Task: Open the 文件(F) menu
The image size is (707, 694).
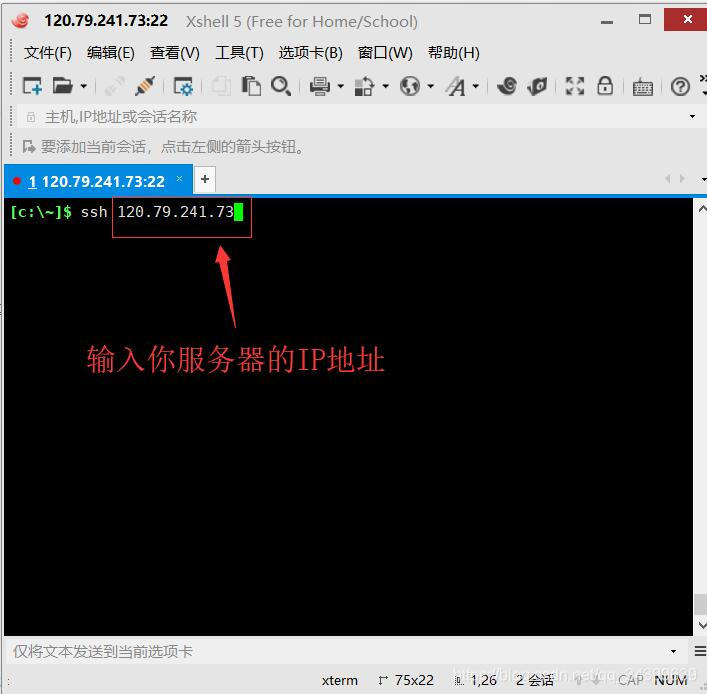Action: click(x=47, y=53)
